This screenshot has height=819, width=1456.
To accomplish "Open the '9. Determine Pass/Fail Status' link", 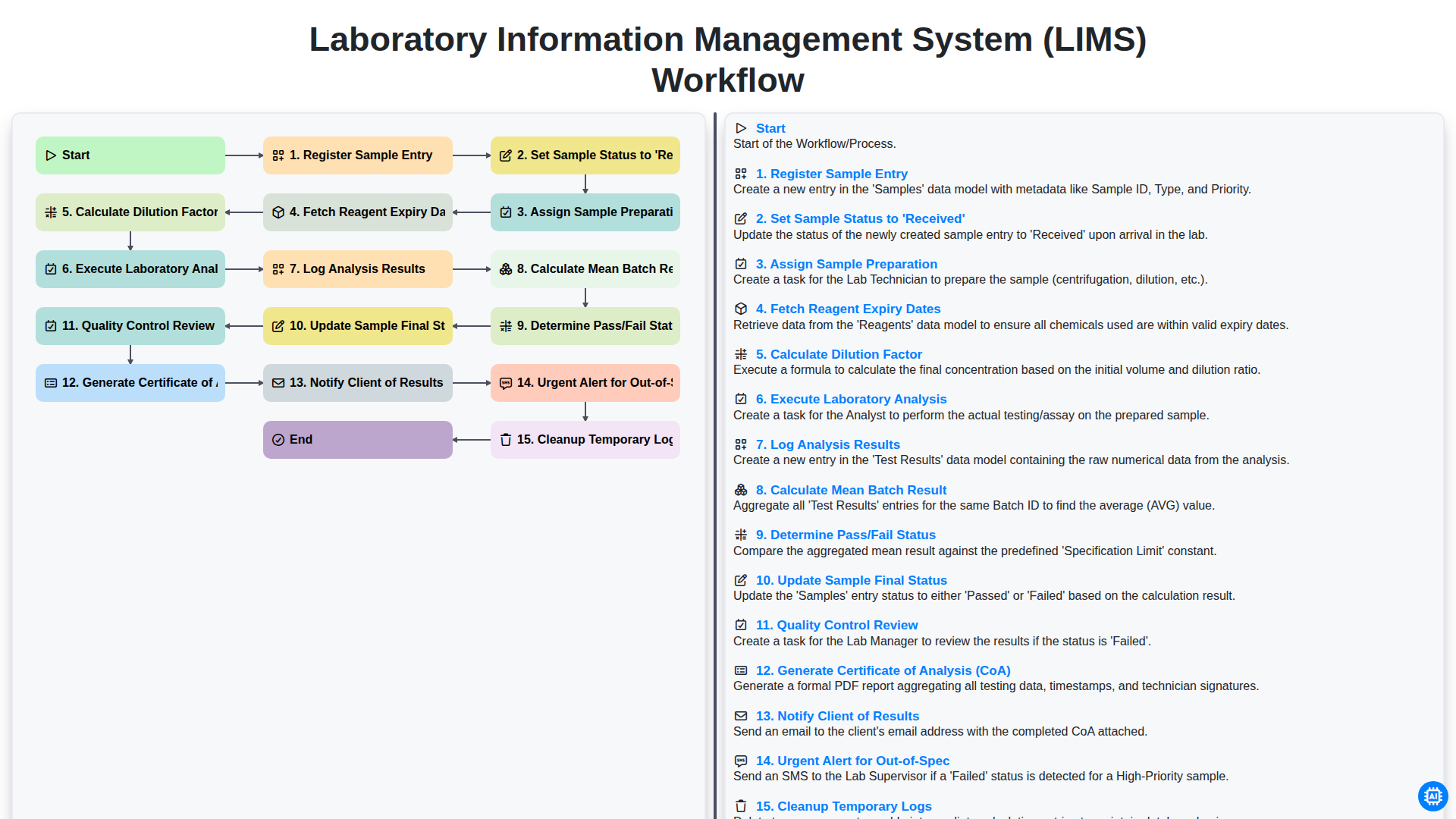I will coord(846,535).
